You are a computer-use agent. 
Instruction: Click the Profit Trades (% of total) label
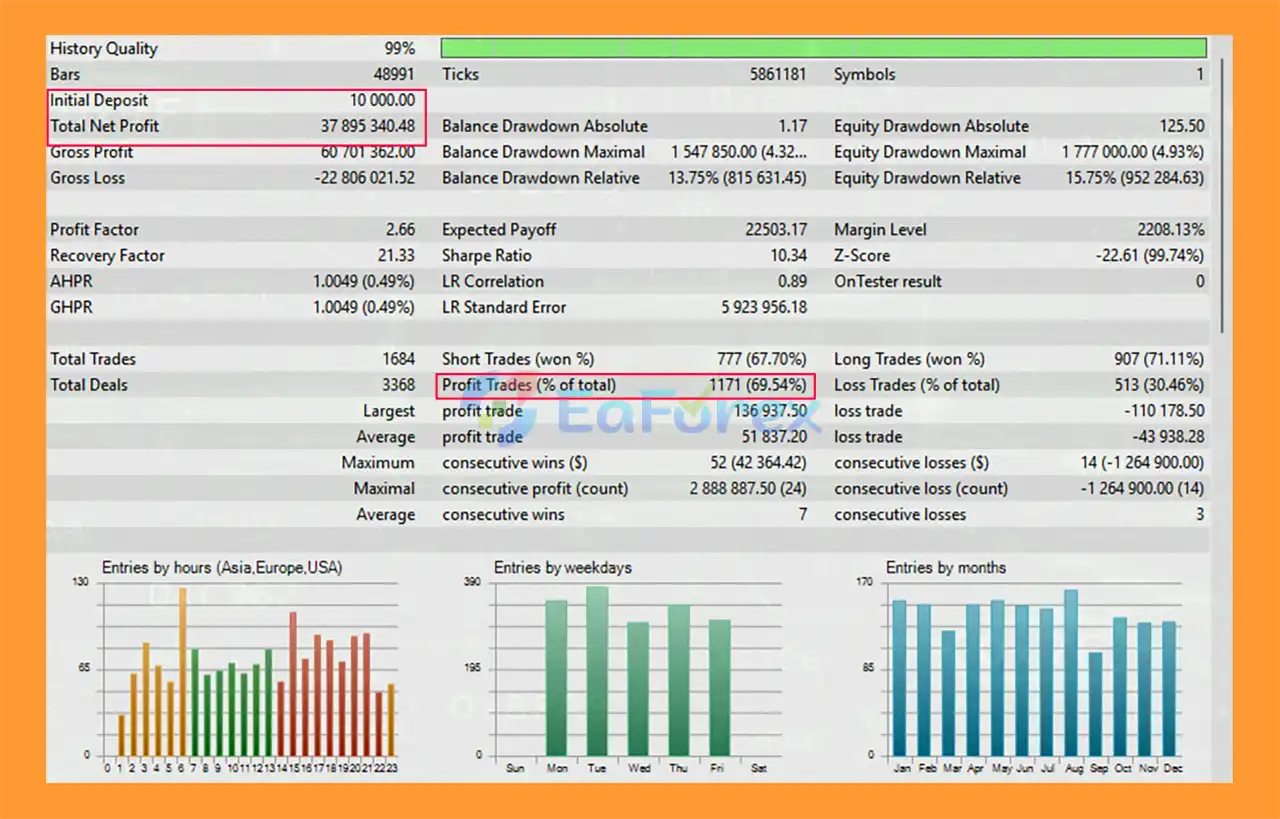[x=529, y=385]
